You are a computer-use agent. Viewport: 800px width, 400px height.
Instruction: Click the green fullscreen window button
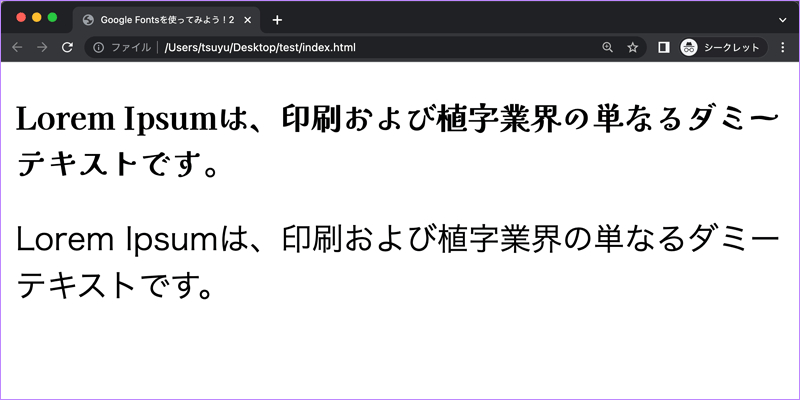click(52, 17)
